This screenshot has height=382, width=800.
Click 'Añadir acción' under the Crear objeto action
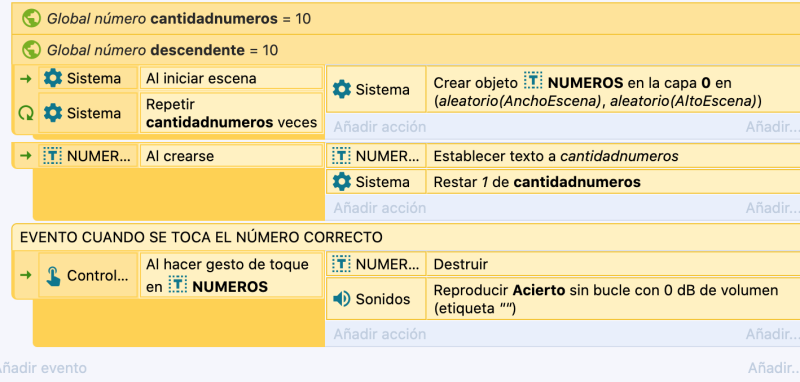tap(380, 126)
